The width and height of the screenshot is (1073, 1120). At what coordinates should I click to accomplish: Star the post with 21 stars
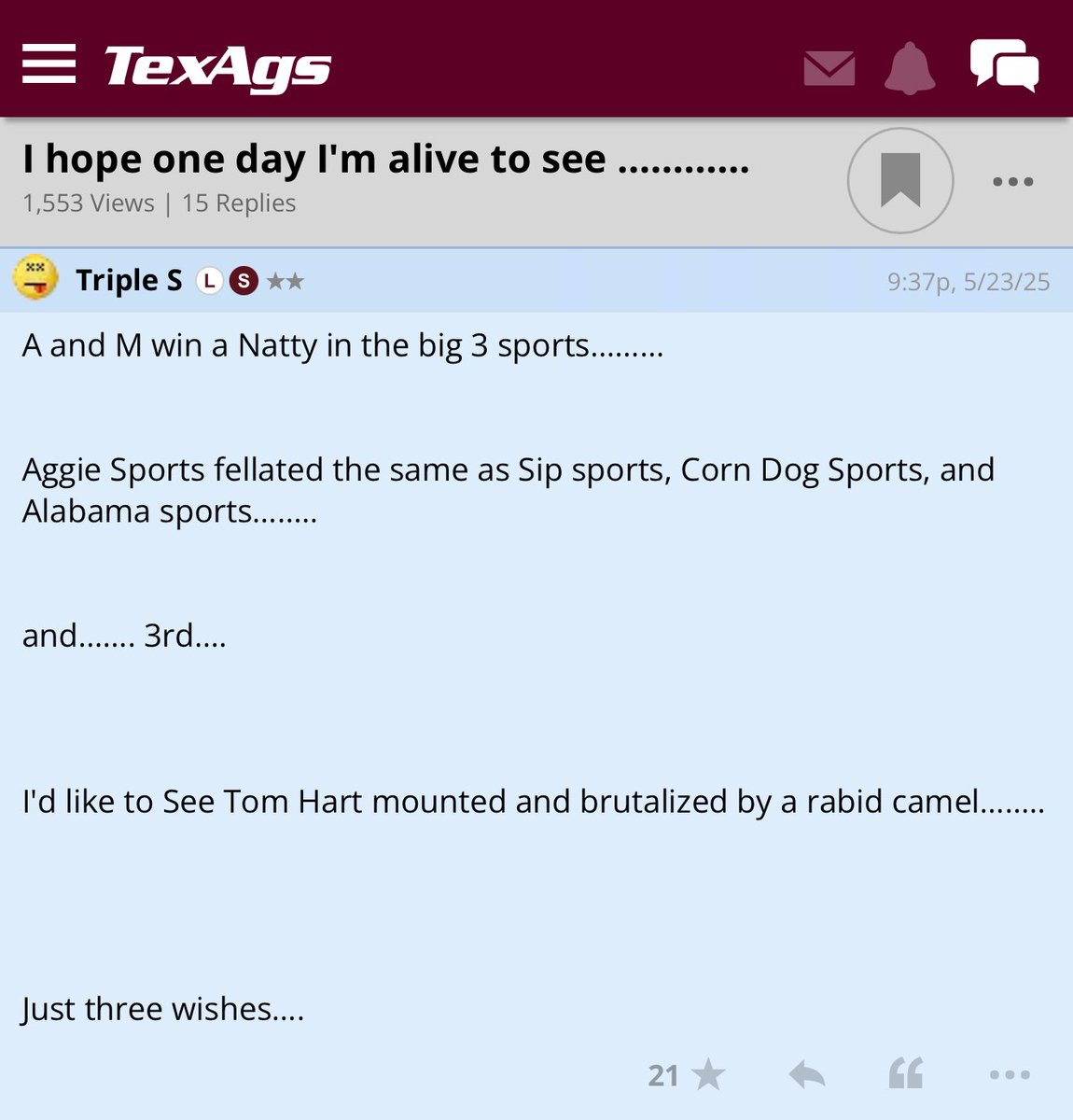coord(709,1075)
